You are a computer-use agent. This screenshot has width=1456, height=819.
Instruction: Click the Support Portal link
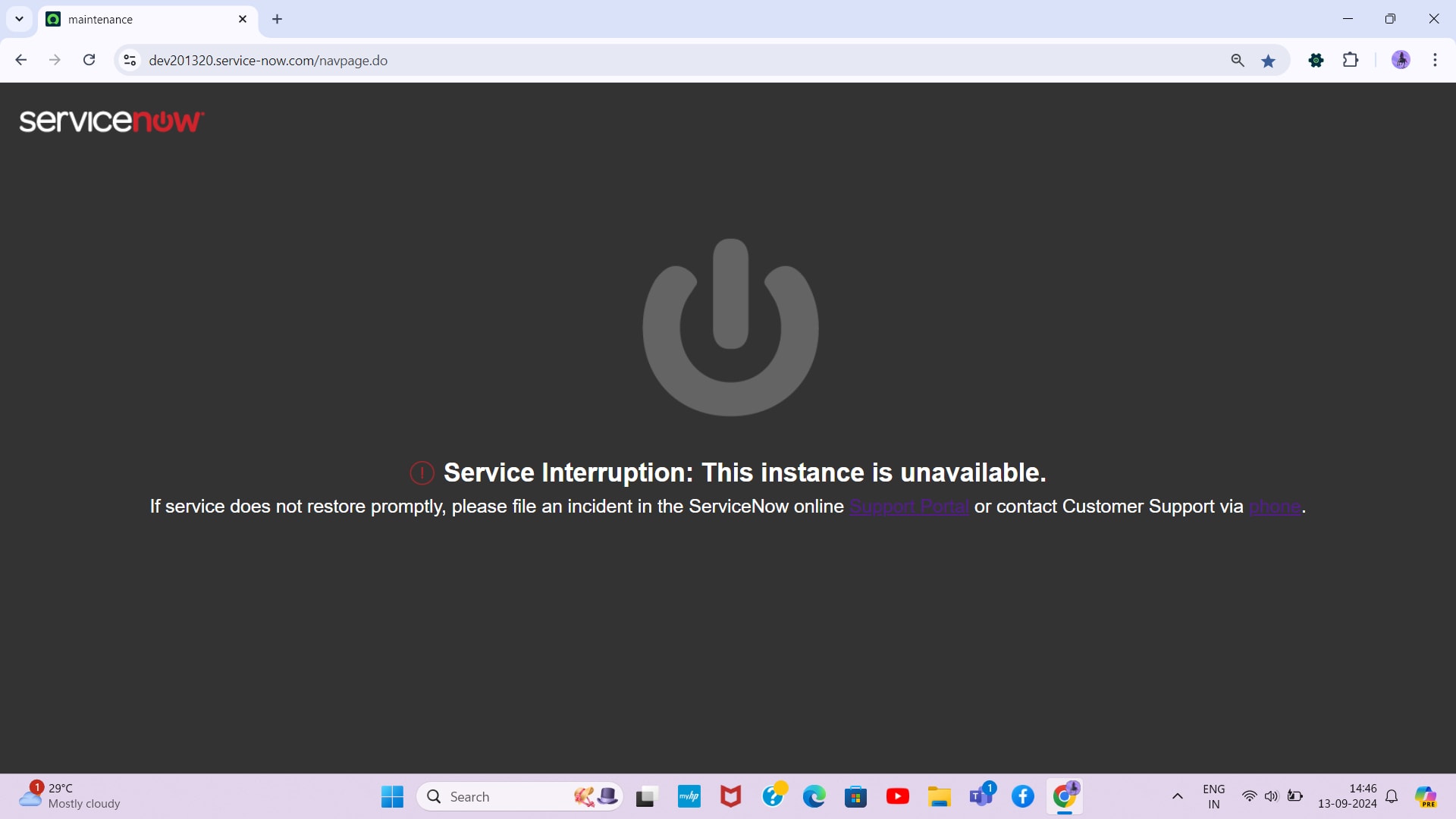(x=908, y=507)
